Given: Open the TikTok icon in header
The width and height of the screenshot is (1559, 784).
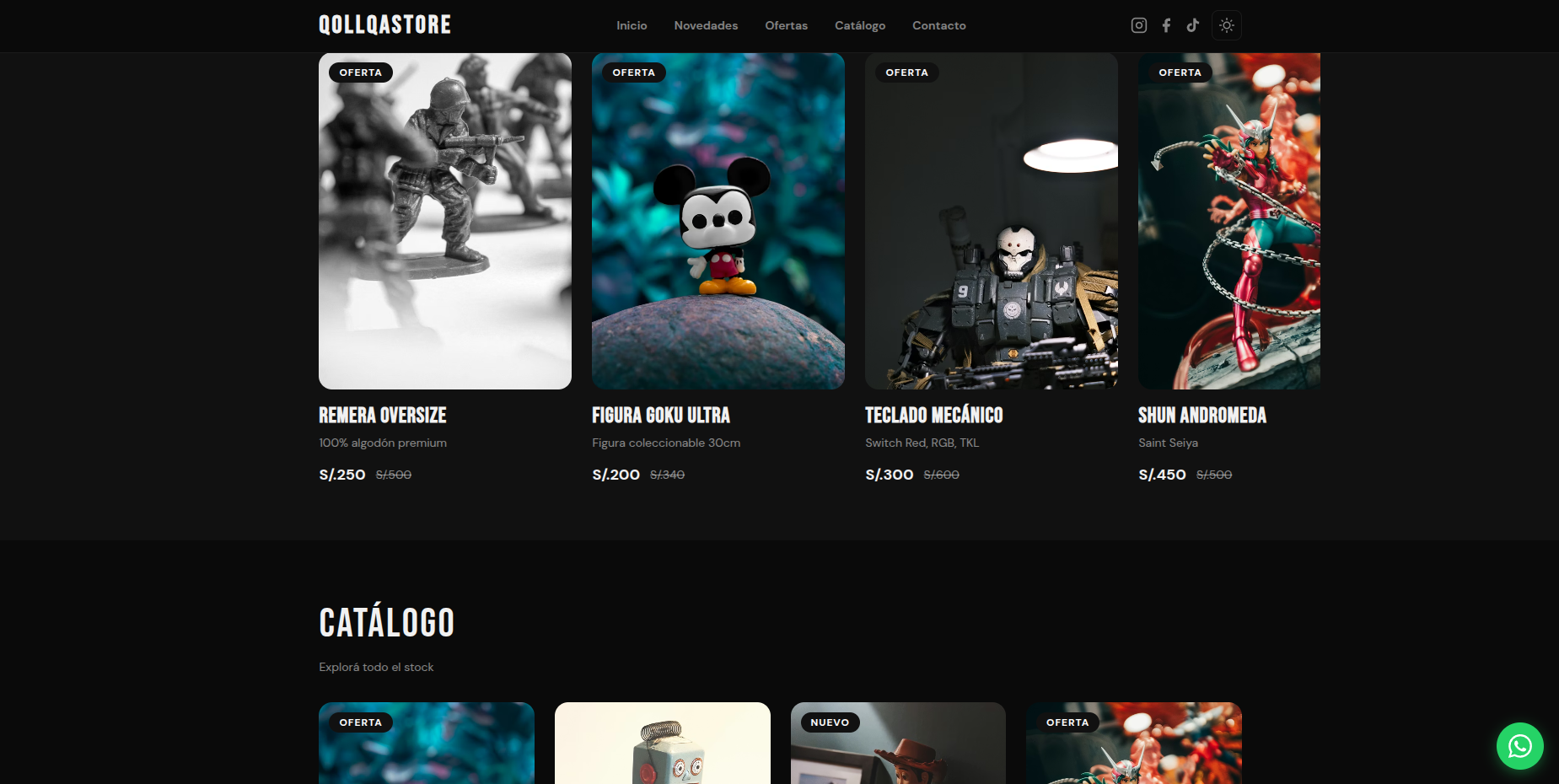Looking at the screenshot, I should tap(1192, 25).
